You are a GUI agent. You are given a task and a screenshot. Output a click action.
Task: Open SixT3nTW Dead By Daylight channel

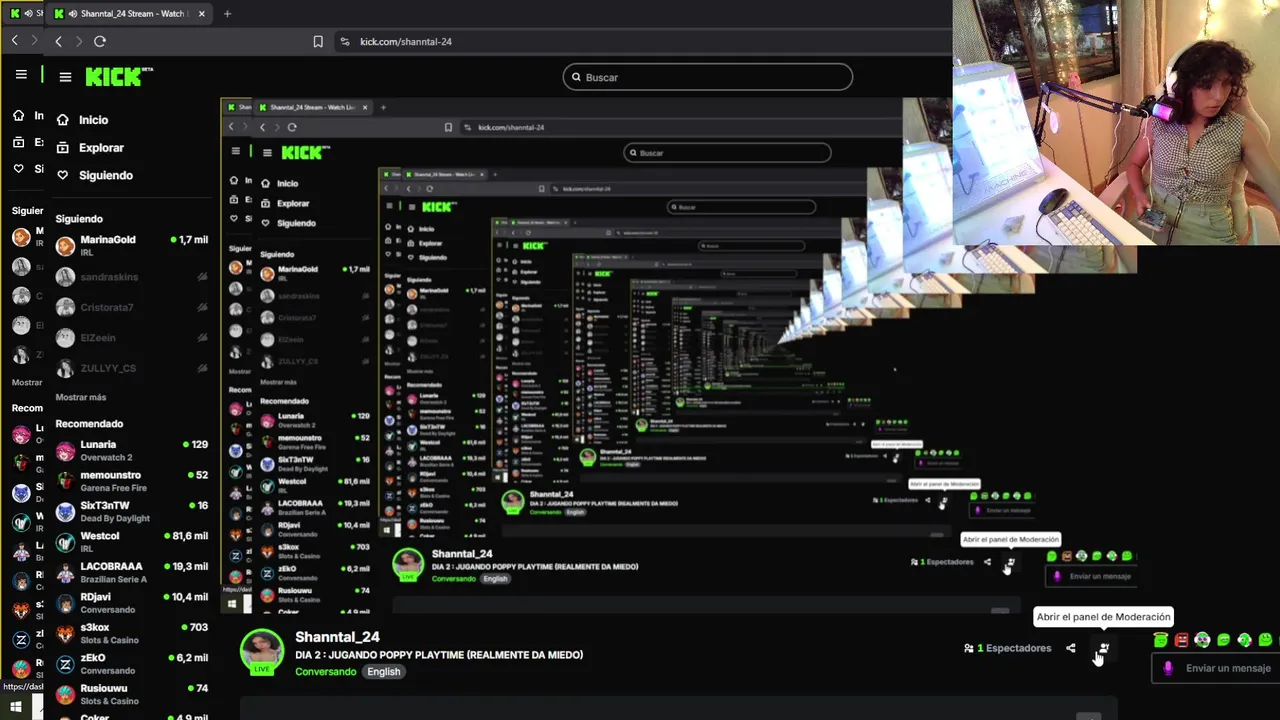[x=131, y=512]
